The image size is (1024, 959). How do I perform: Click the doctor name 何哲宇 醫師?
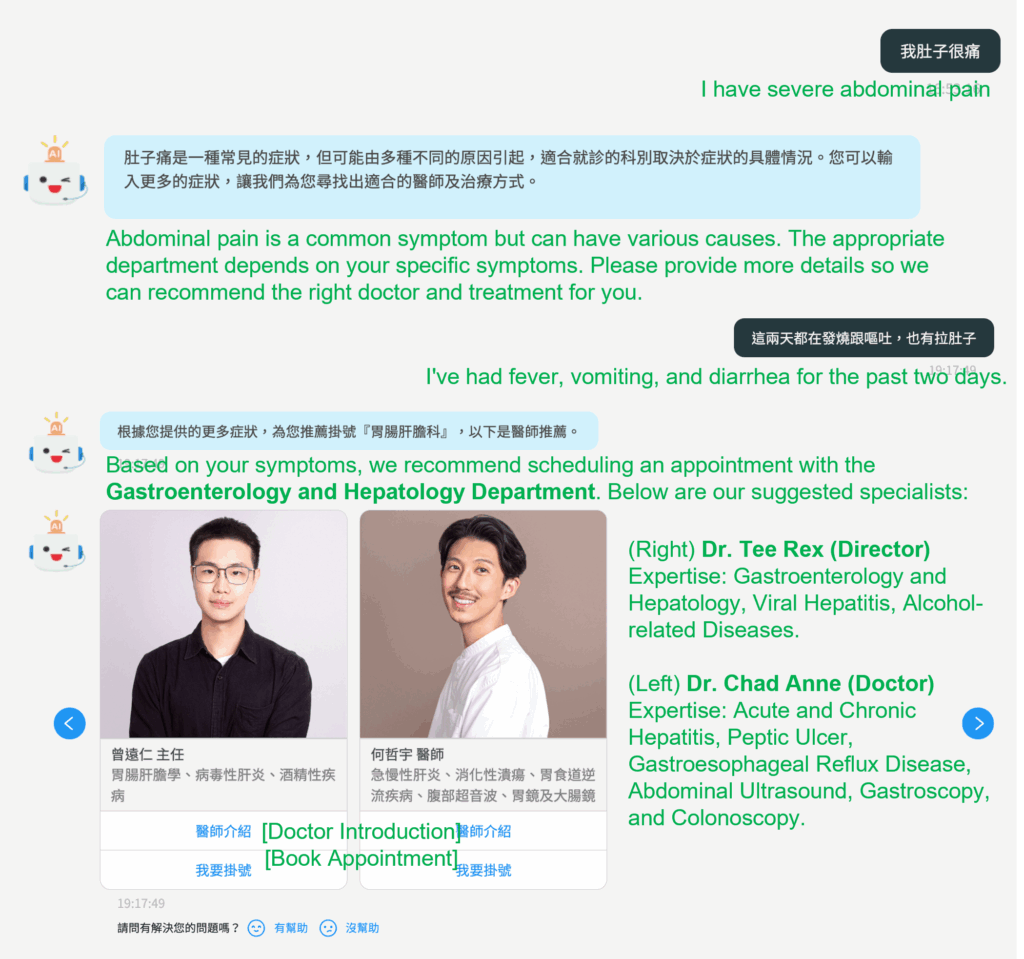tap(407, 754)
